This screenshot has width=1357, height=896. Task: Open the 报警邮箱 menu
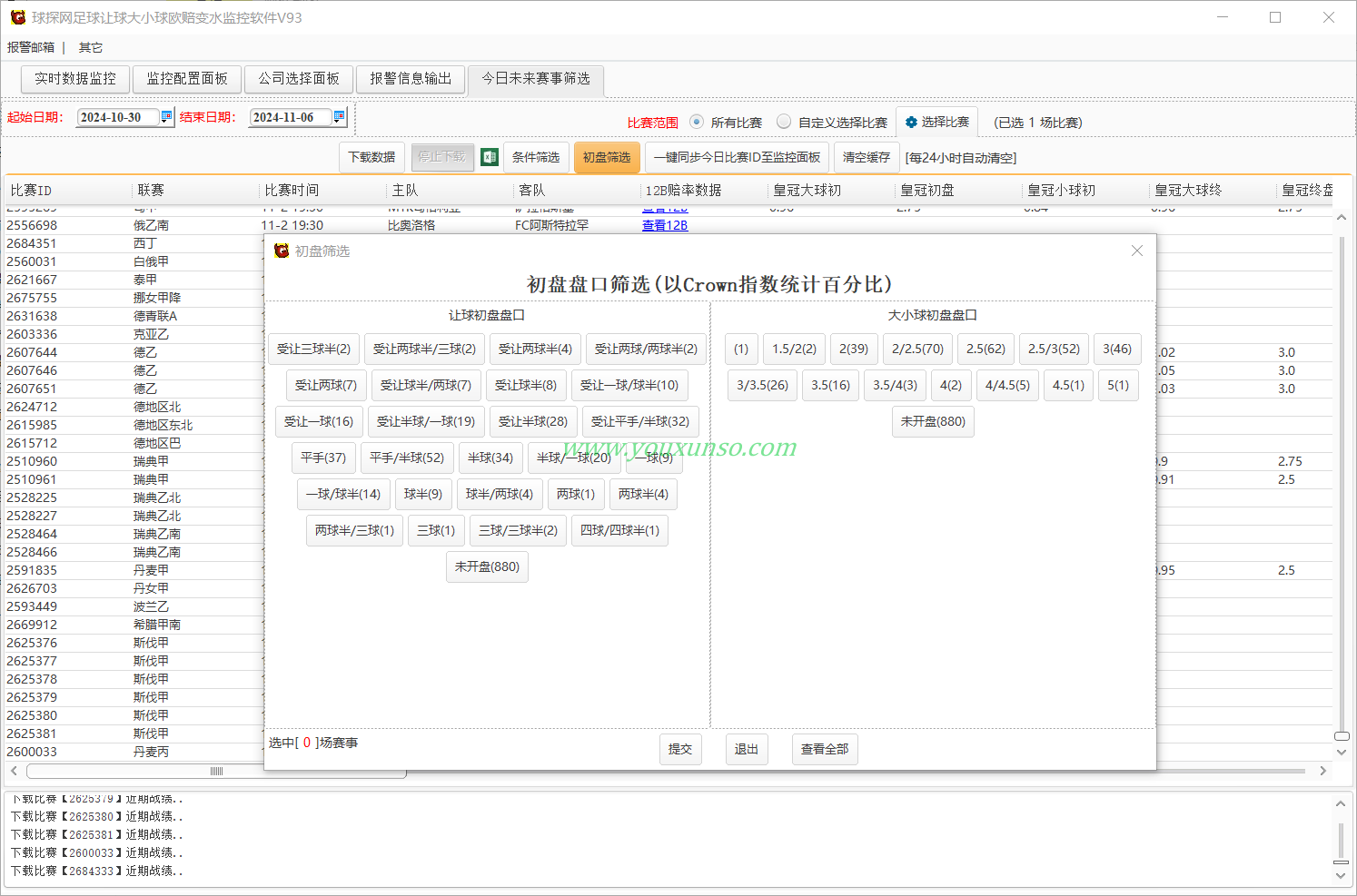(31, 47)
